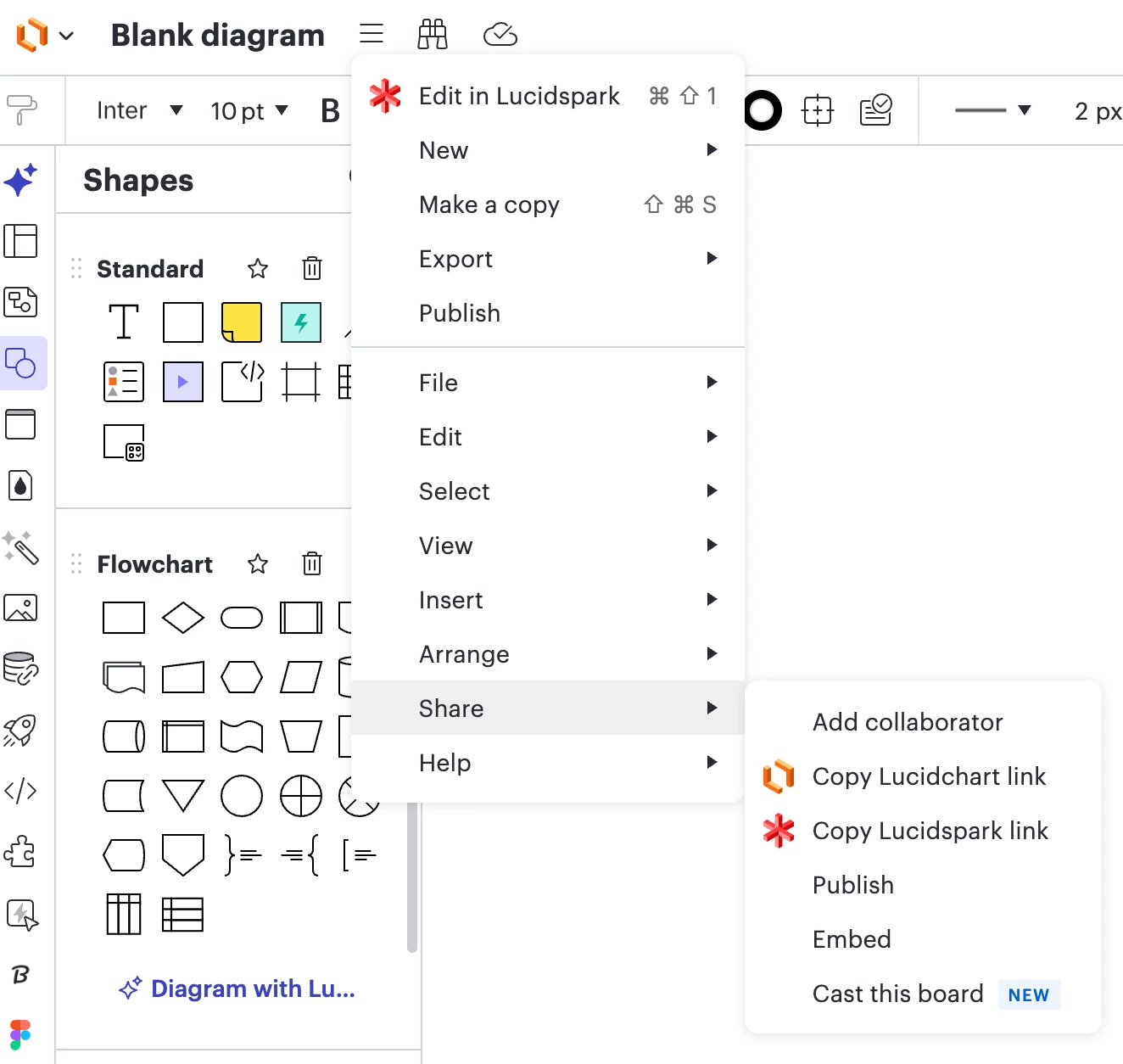Expand the File submenu
The height and width of the screenshot is (1064, 1123).
pos(548,383)
